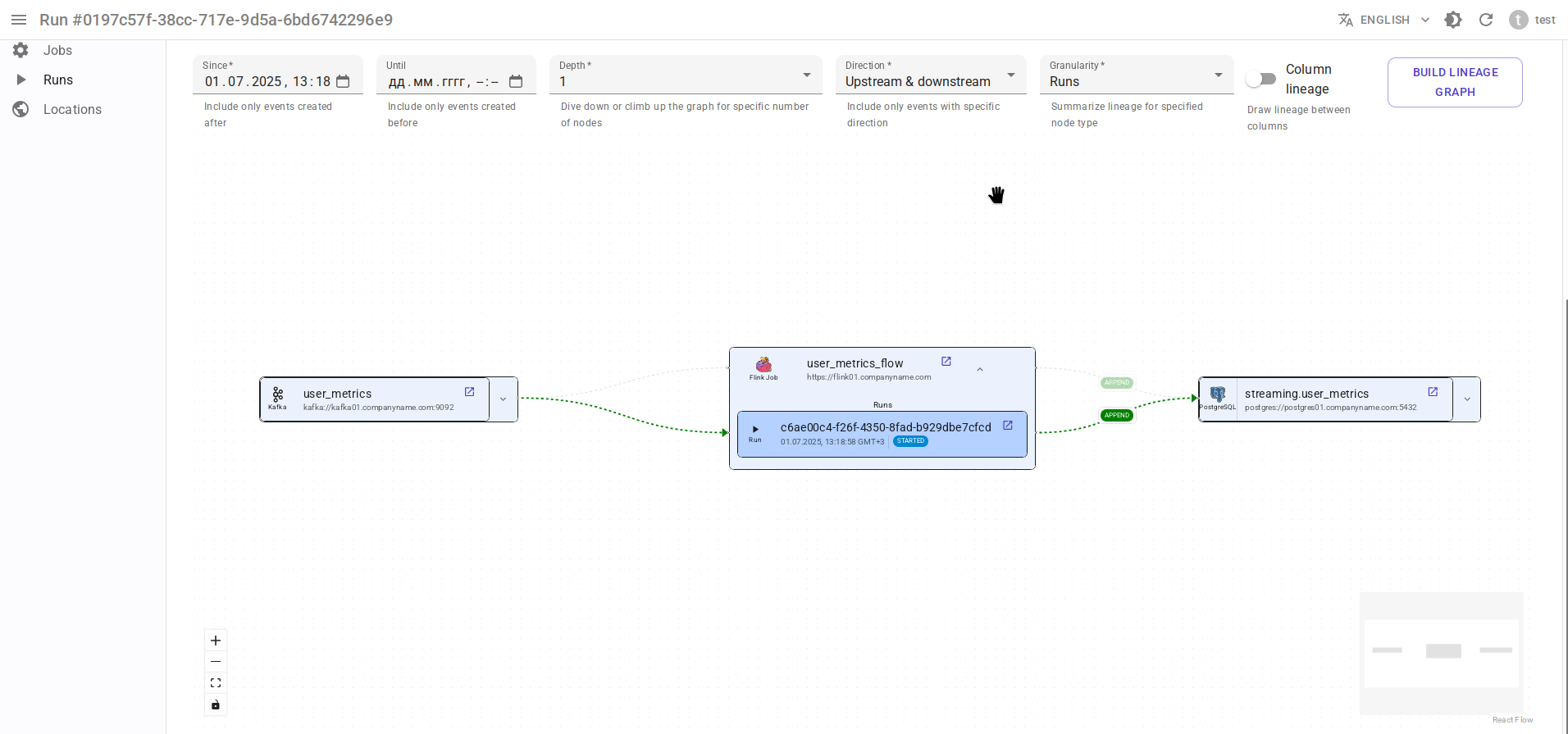
Task: Open run c6ae00c4 external link icon
Action: [1008, 426]
